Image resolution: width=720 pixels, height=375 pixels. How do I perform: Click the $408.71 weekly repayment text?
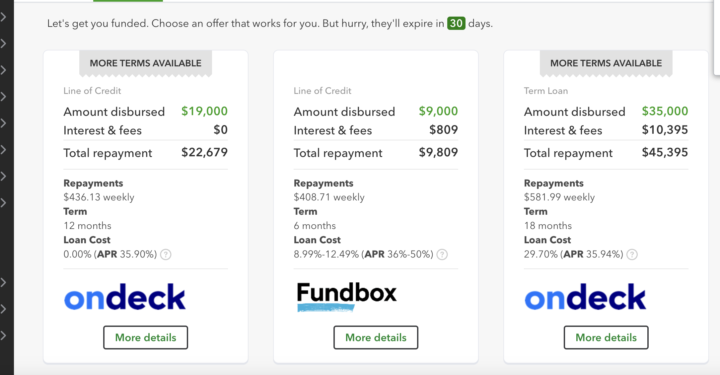click(x=329, y=197)
